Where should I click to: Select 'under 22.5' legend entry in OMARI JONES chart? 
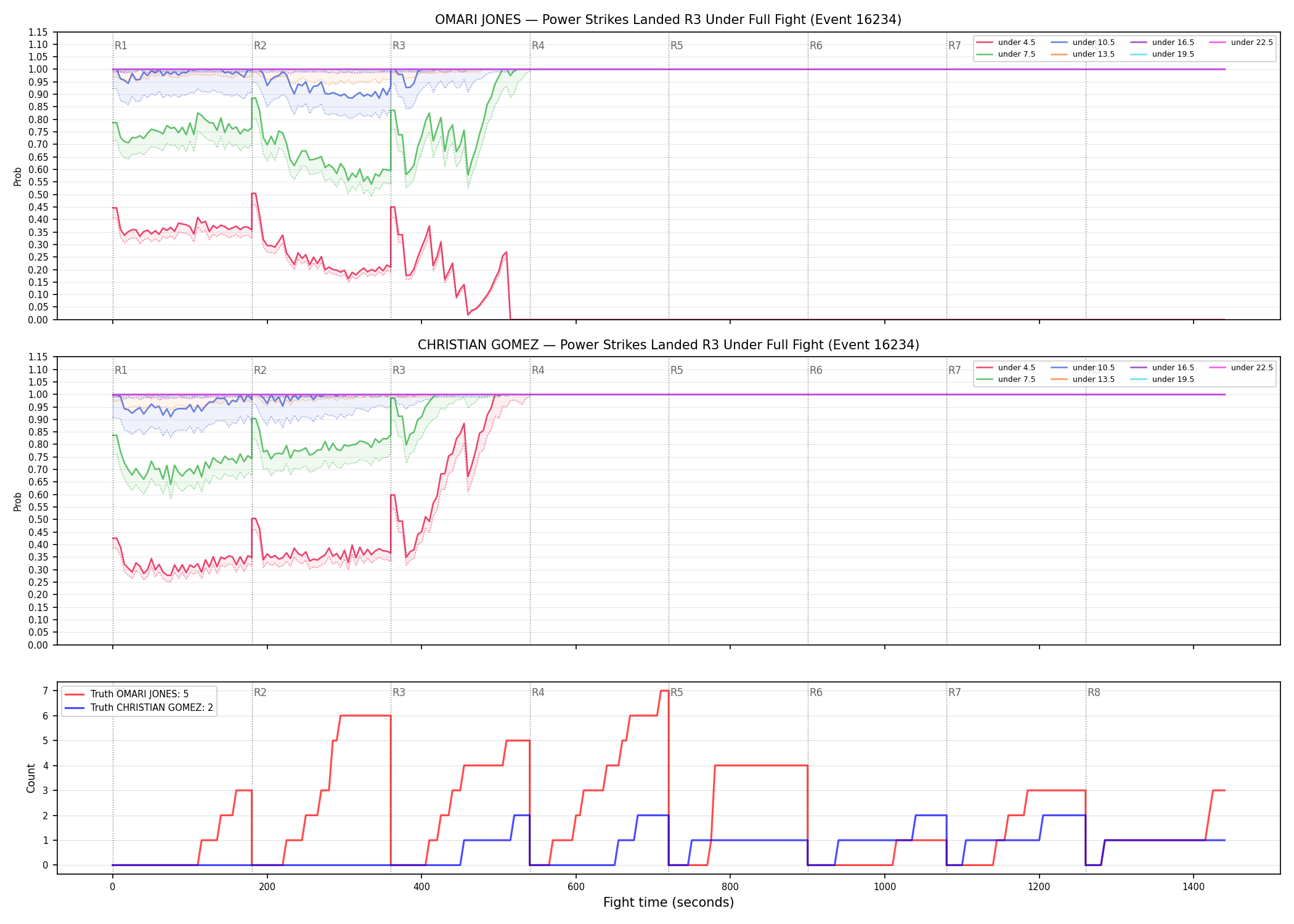(x=1241, y=43)
